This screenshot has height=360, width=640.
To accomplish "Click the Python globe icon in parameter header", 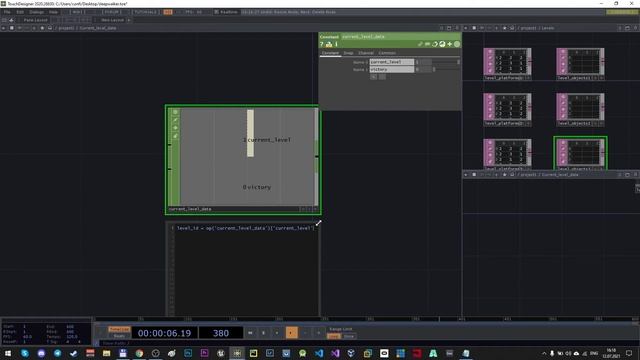I will coord(442,44).
